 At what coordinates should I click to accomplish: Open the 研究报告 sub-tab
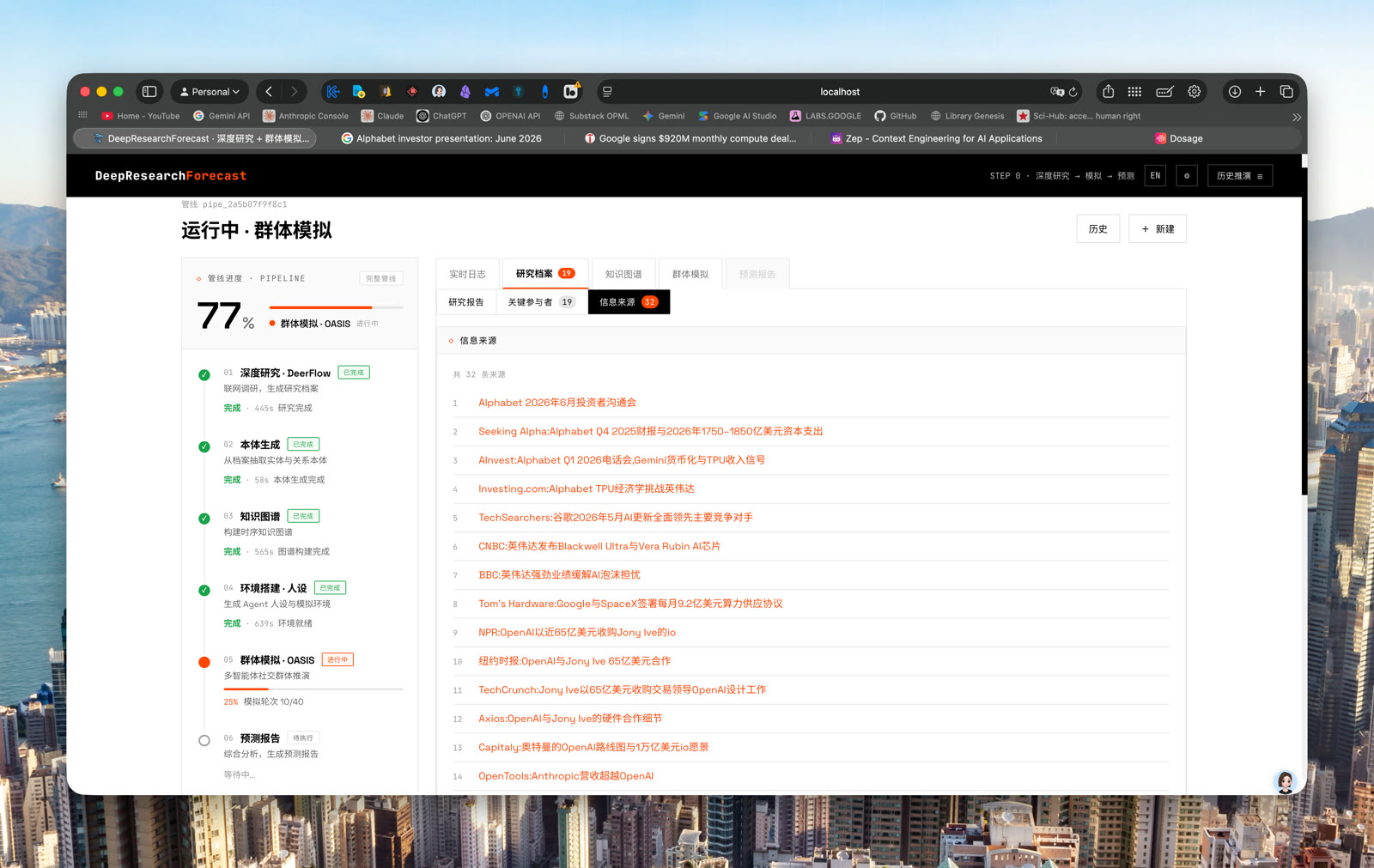pos(466,302)
